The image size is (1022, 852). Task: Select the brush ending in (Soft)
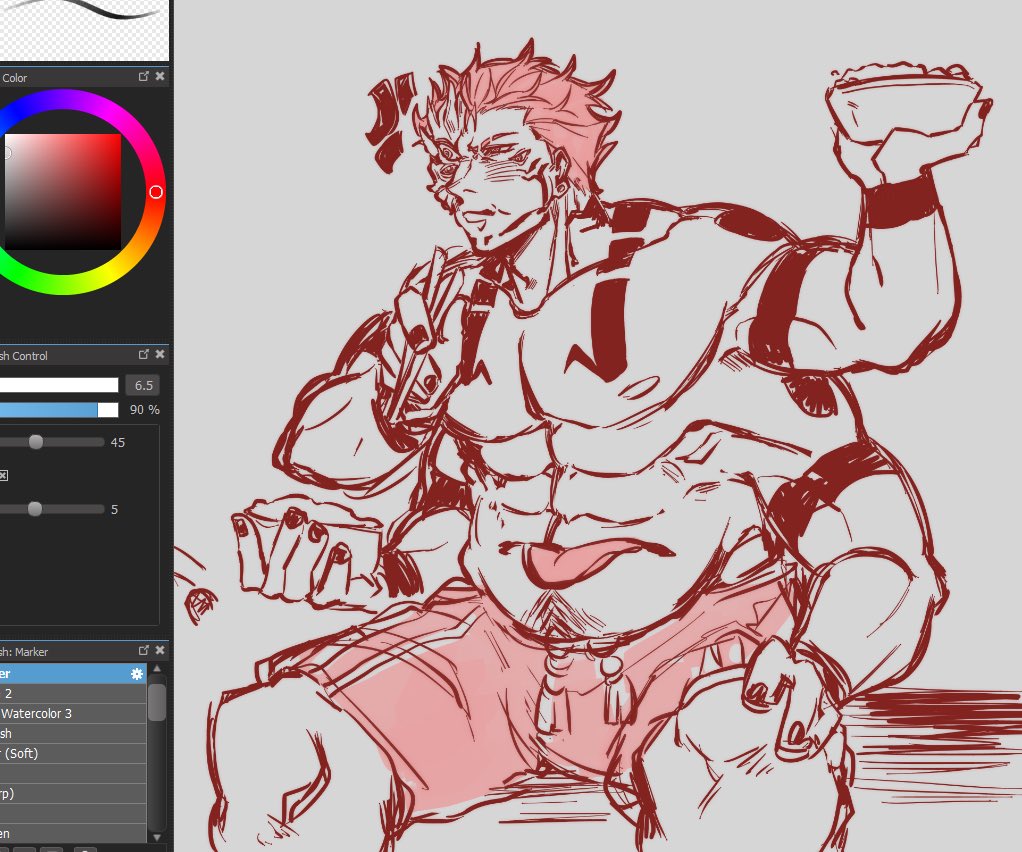coord(73,754)
